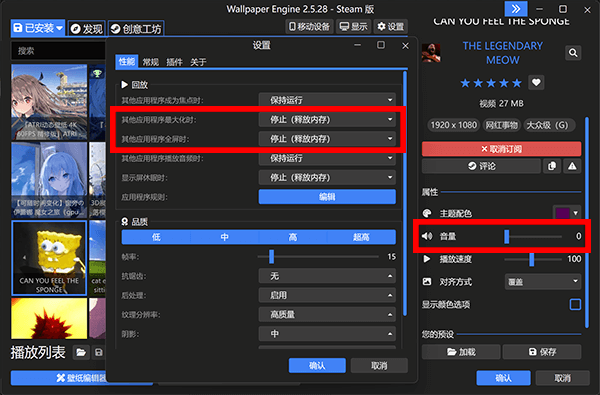Image resolution: width=600 pixels, height=395 pixels.
Task: Open the dropdown for 显示屏休眠时
Action: [x=327, y=177]
